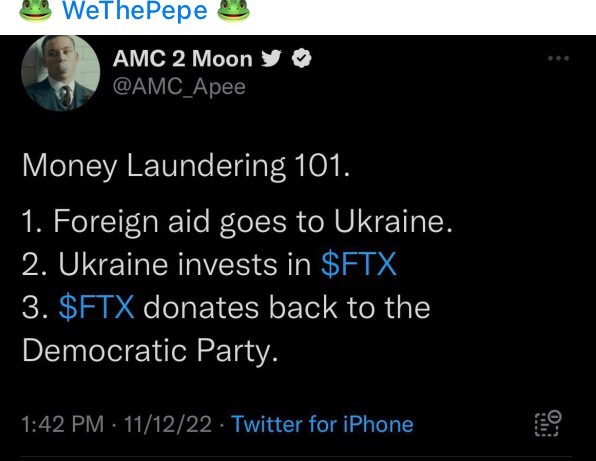Open the $FTX cashtag before 'donates back'
Image resolution: width=596 pixels, height=461 pixels.
tap(97, 307)
